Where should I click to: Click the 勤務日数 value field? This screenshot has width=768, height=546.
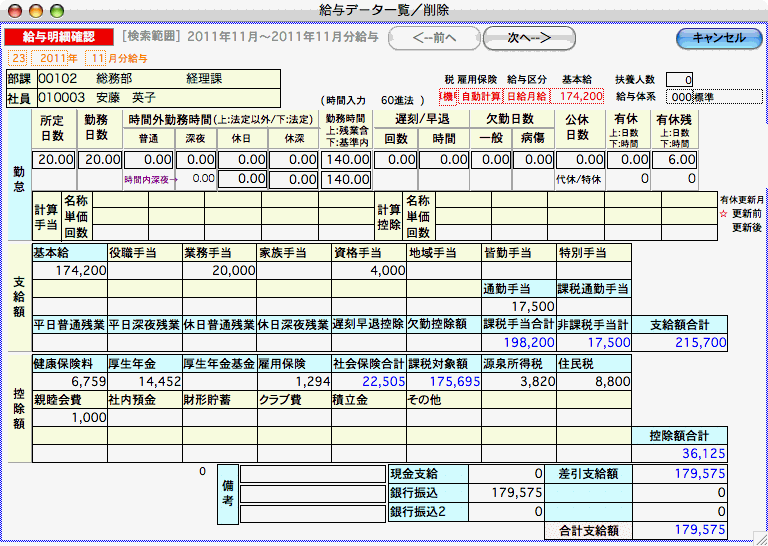[102, 159]
